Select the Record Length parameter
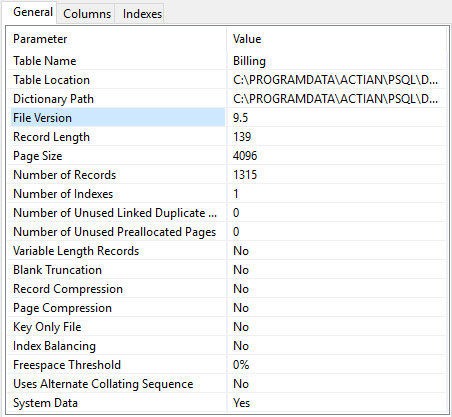452x417 pixels. 51,137
